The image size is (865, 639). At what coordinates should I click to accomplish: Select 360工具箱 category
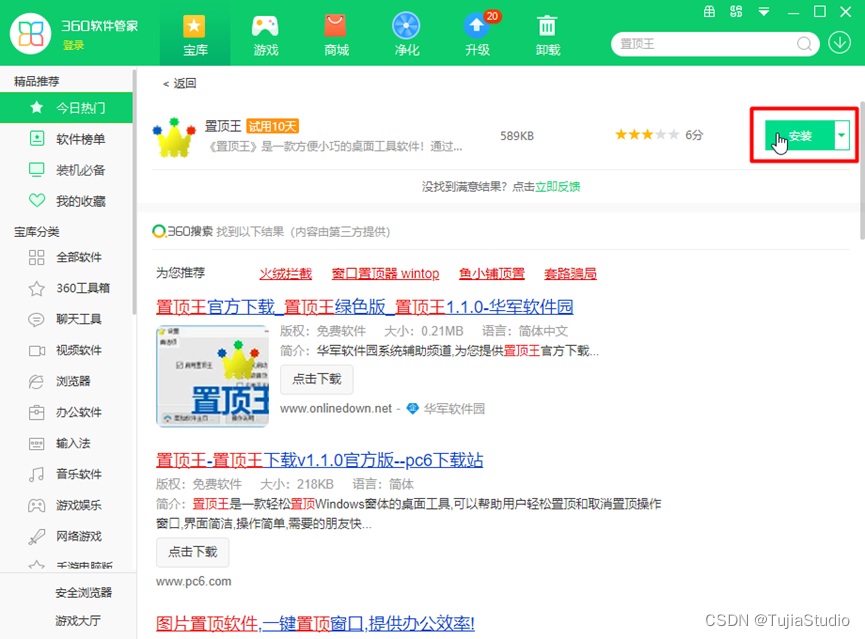pos(66,288)
